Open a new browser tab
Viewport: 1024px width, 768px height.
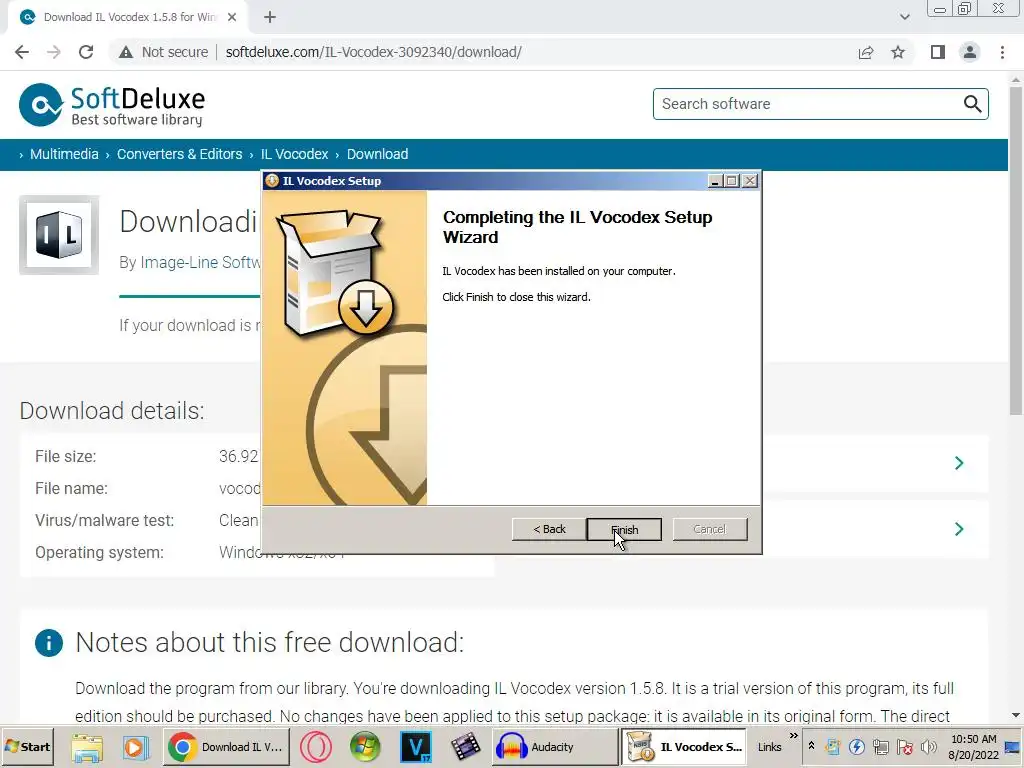point(270,18)
